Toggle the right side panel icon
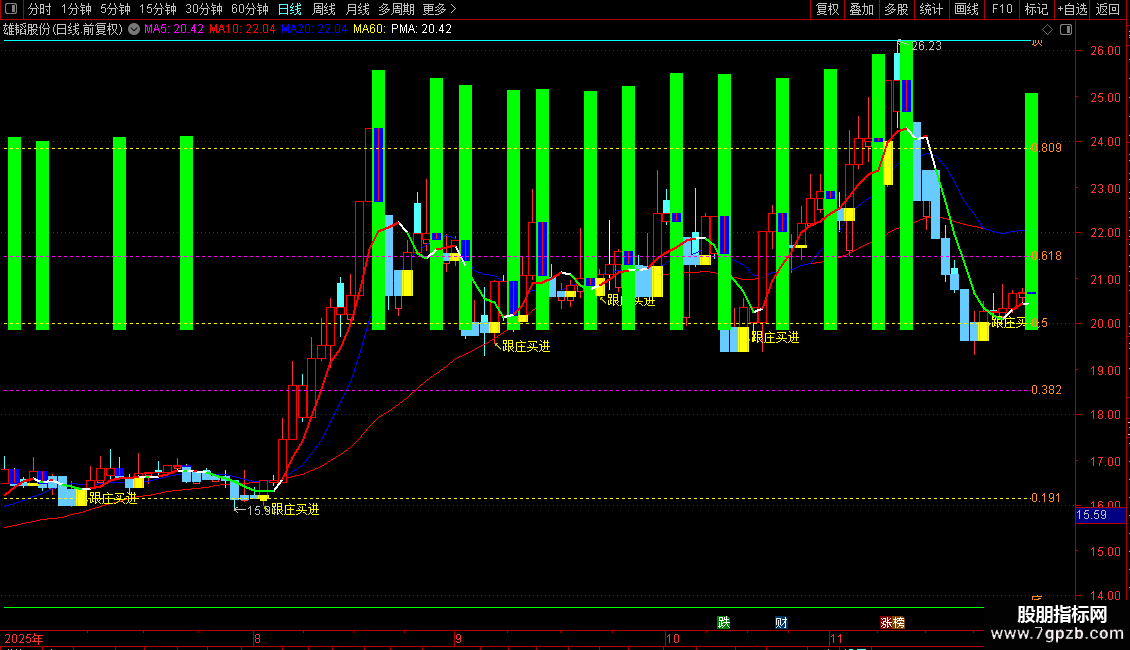Image resolution: width=1130 pixels, height=650 pixels. click(1066, 30)
